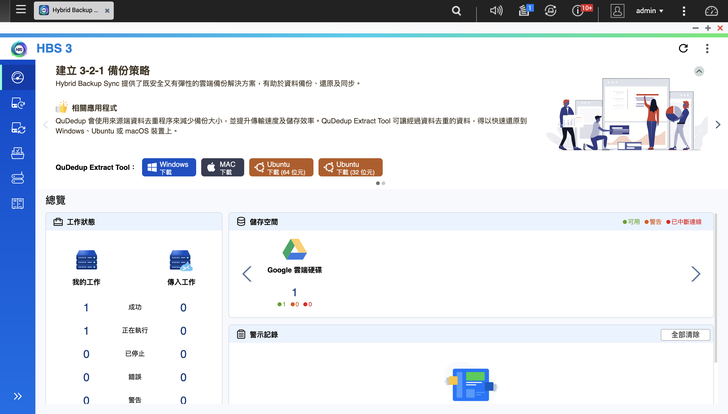
Task: Download QuDedup Extract Tool for Windows
Action: point(169,168)
